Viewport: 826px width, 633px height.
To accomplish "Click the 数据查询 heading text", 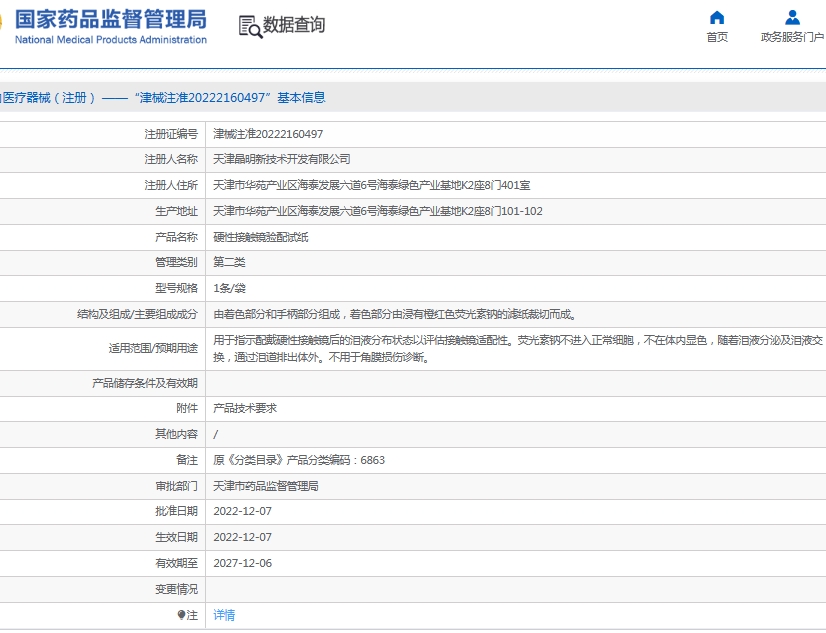I will [294, 25].
